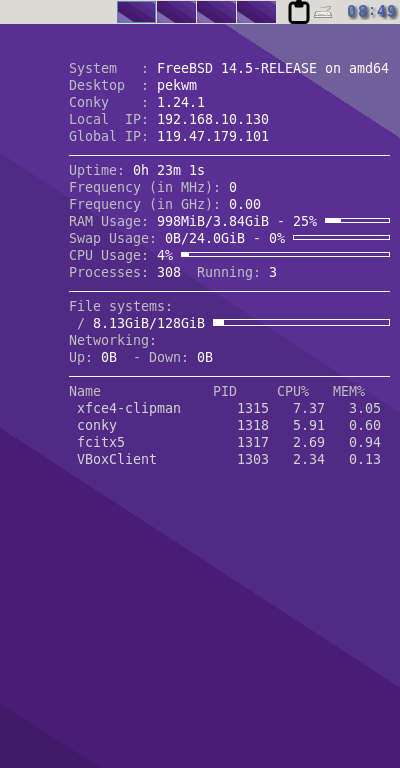Select the xfce4-clipman process row
Image resolution: width=400 pixels, height=768 pixels.
click(229, 408)
